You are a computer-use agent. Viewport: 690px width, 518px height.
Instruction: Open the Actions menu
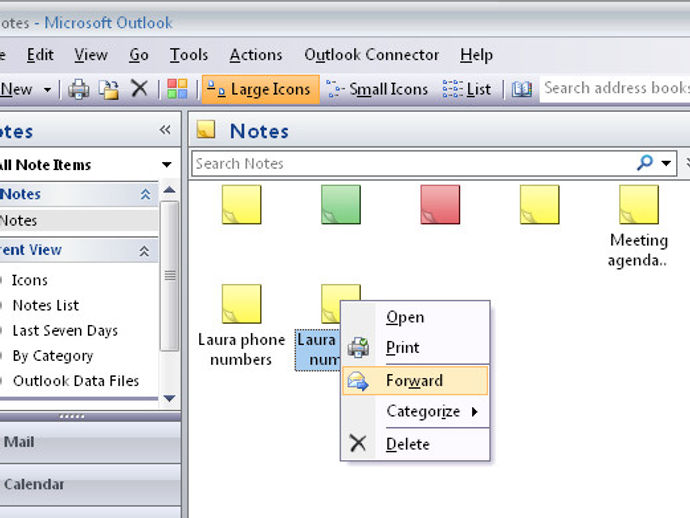coord(256,55)
